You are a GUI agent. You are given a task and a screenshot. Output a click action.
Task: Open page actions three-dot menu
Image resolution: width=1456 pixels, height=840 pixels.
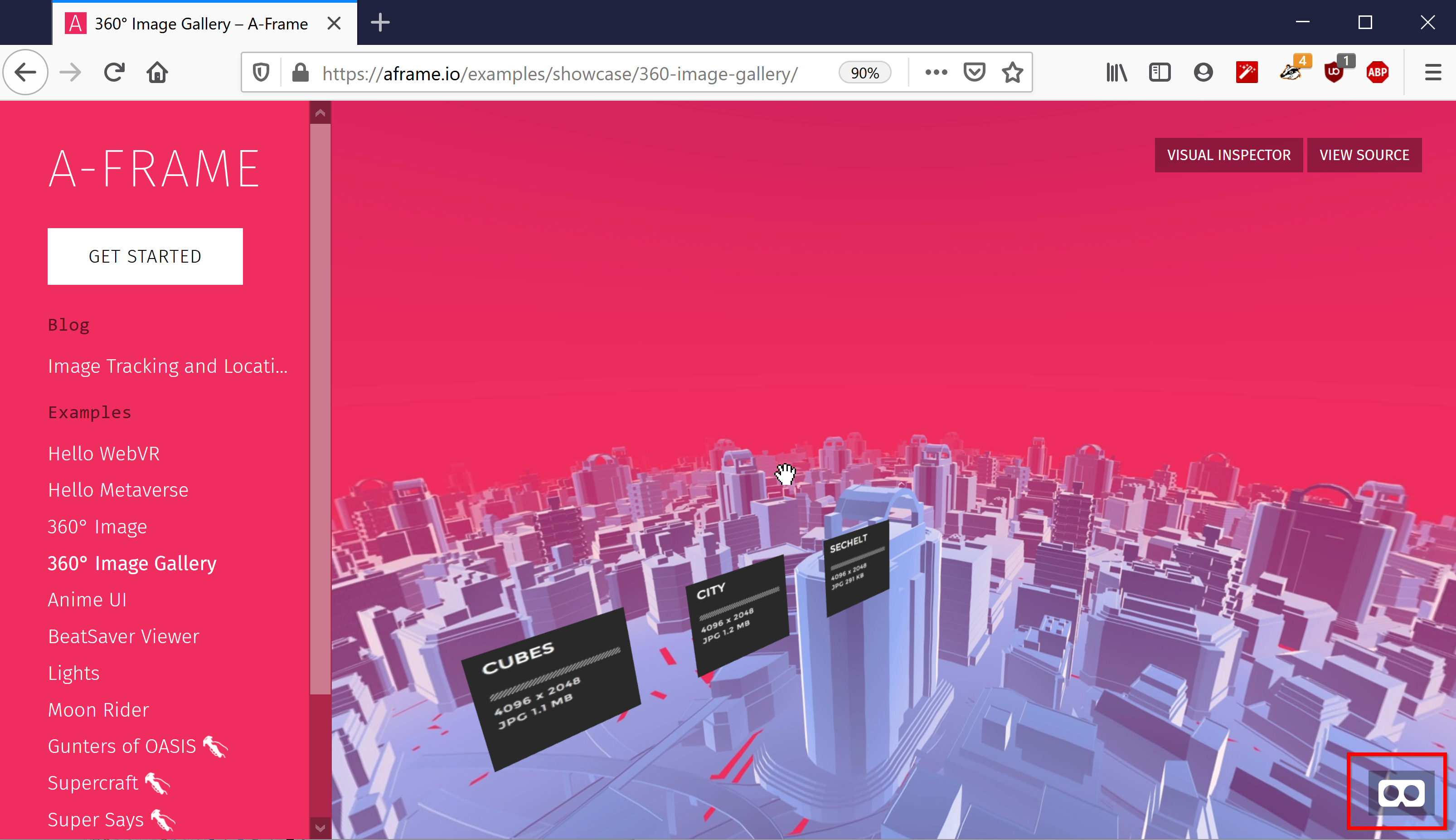click(x=936, y=72)
